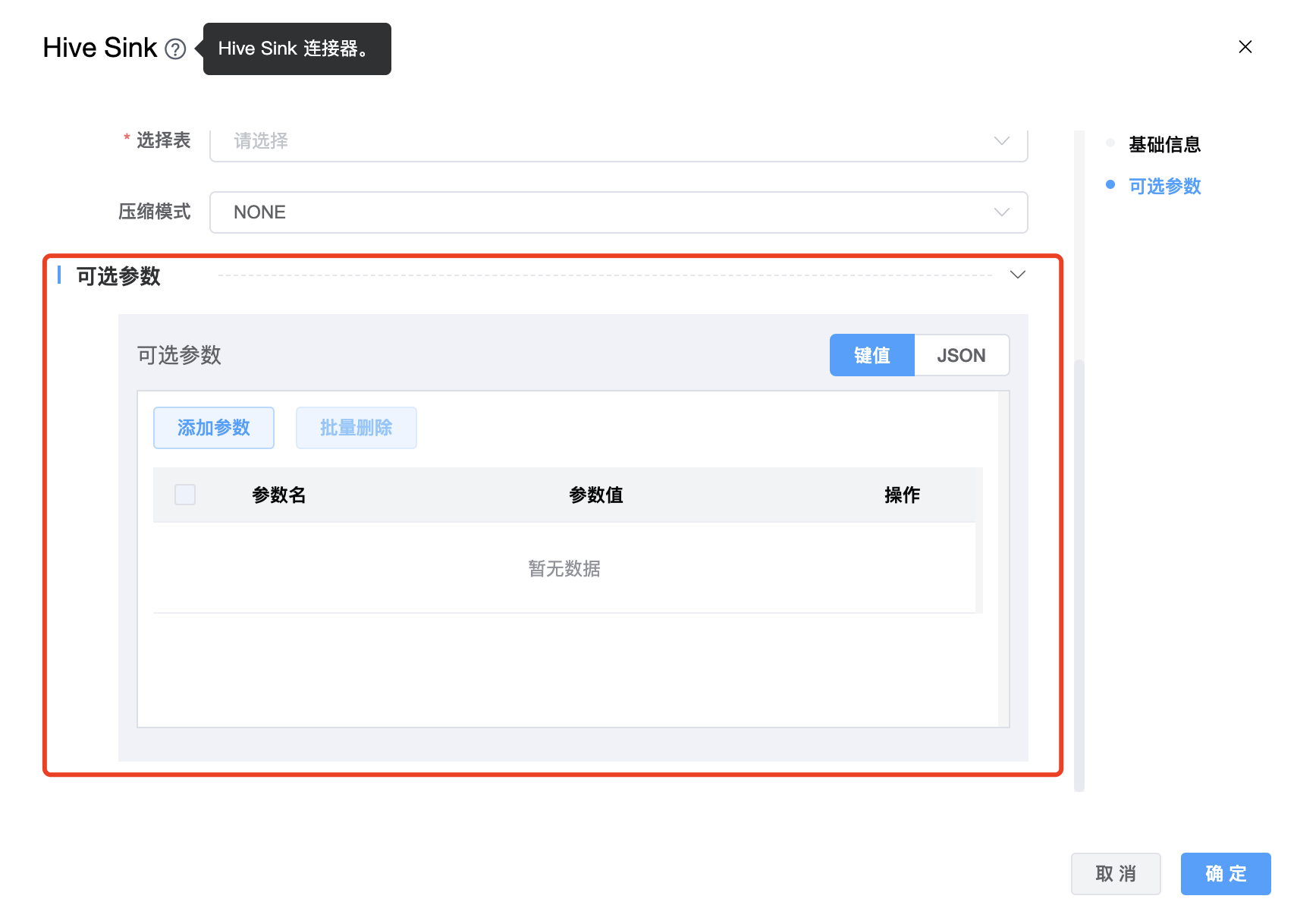
Task: Close the Hive Sink dialog
Action: pos(1245,47)
